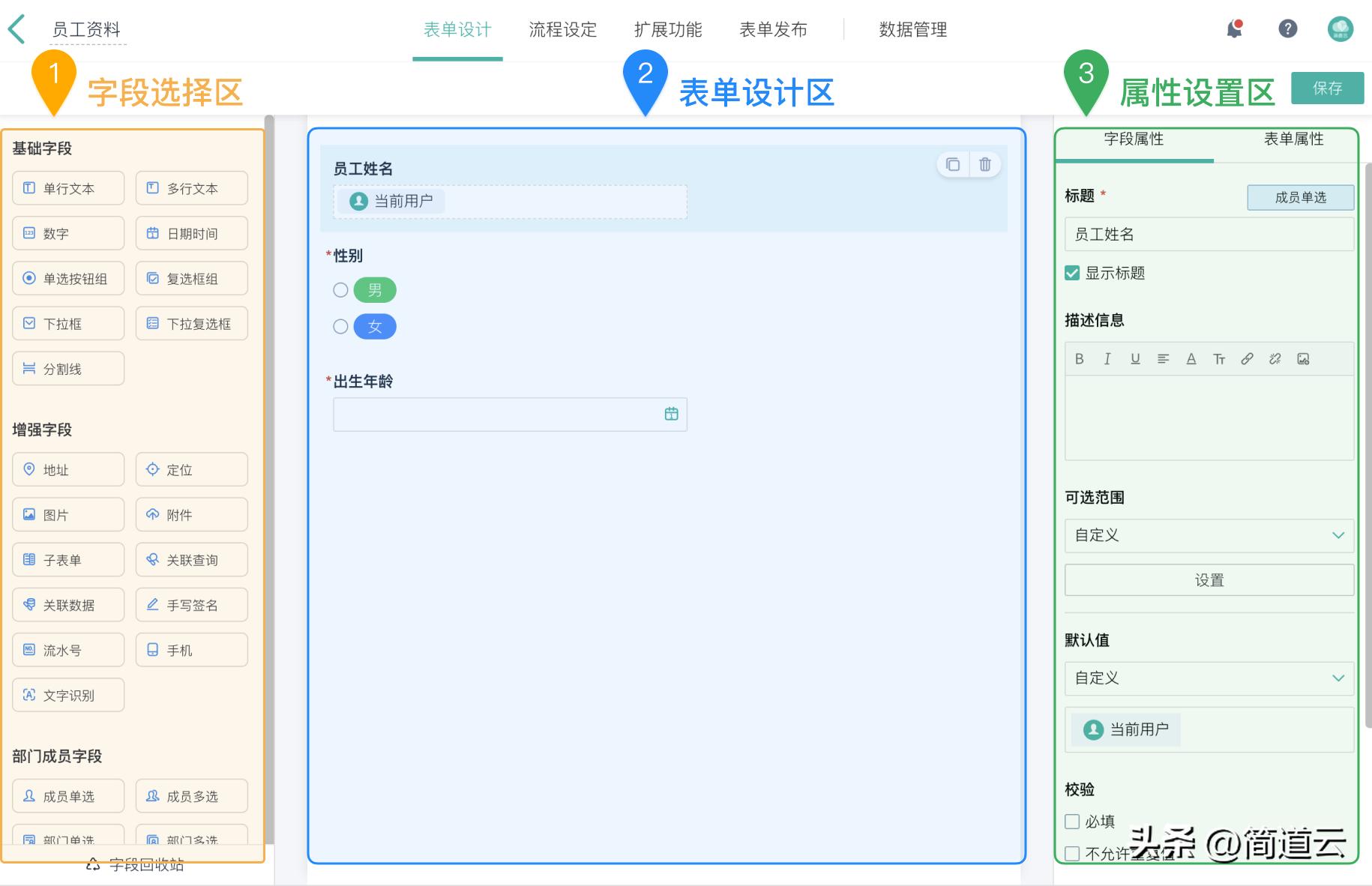
Task: Click the 保存 button
Action: 1327,88
